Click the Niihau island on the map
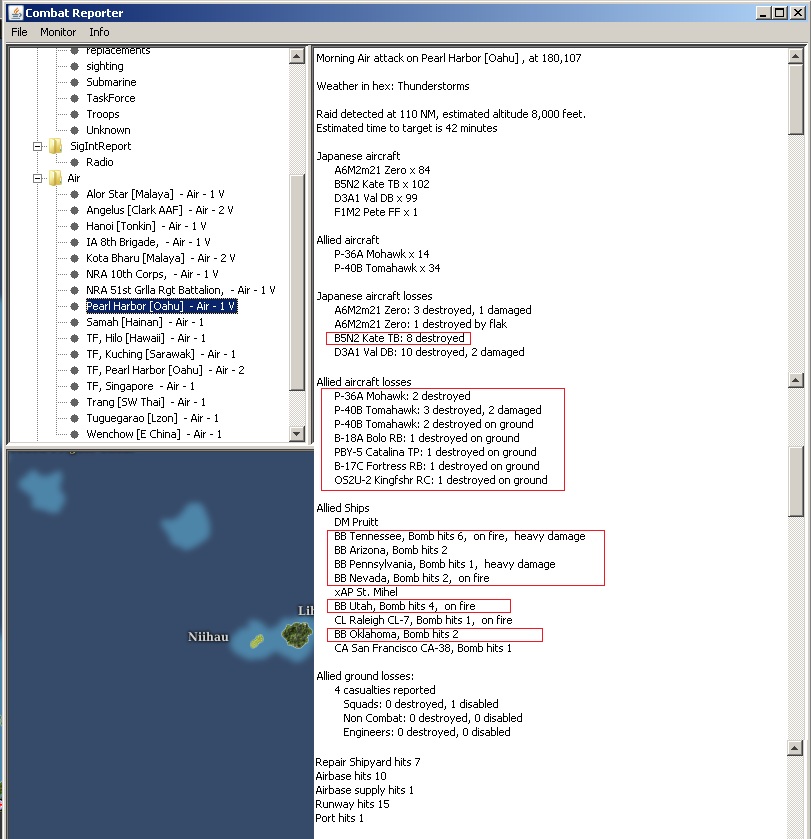Screen dimensions: 811x839 pos(257,640)
